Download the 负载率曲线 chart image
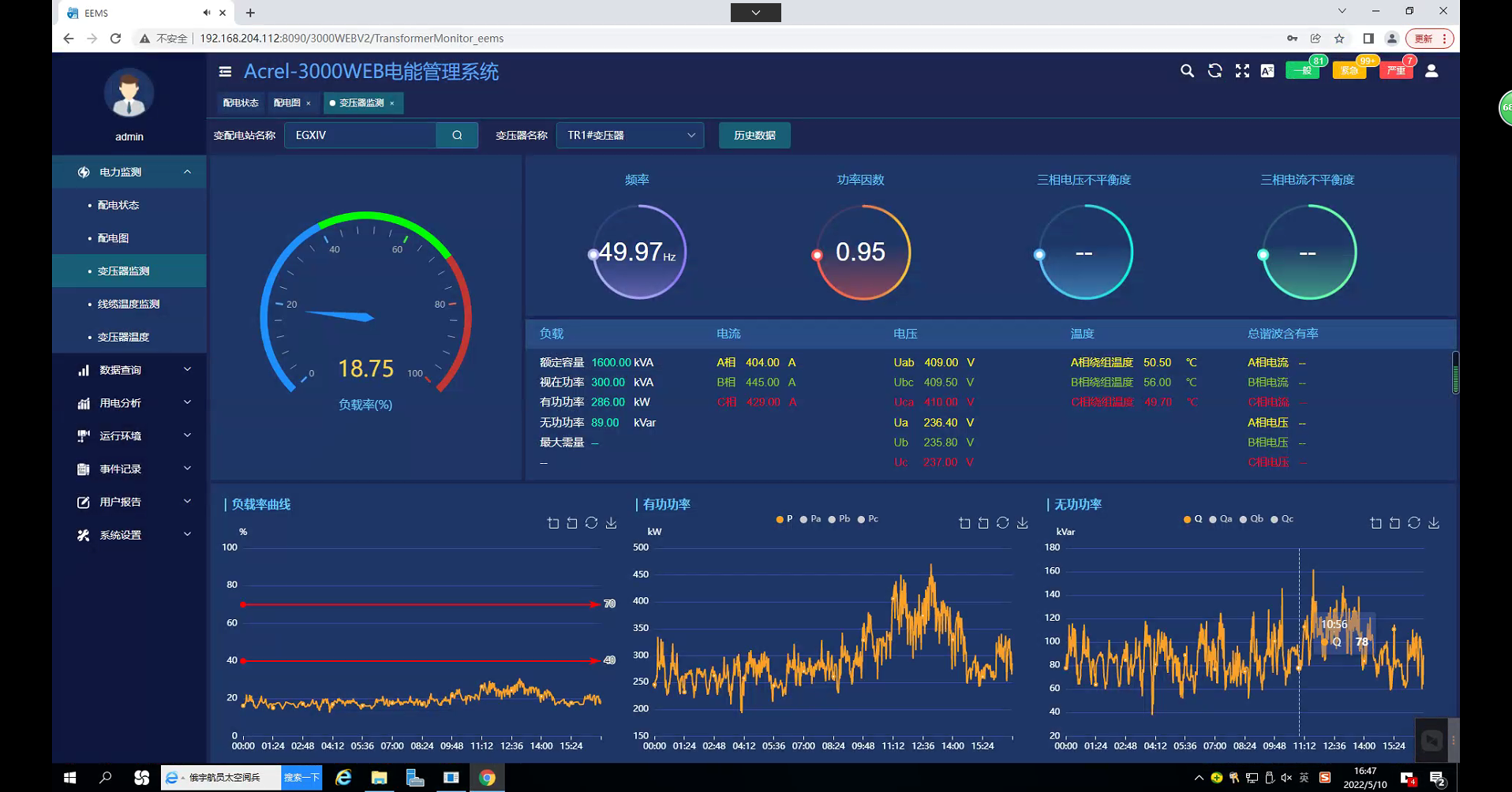1512x792 pixels. (x=611, y=523)
